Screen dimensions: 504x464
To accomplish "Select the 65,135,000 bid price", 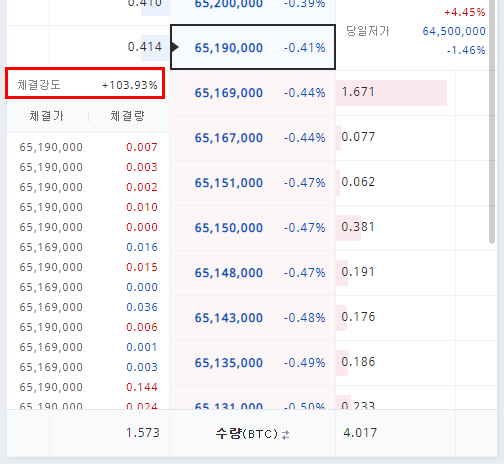I will click(x=229, y=363).
